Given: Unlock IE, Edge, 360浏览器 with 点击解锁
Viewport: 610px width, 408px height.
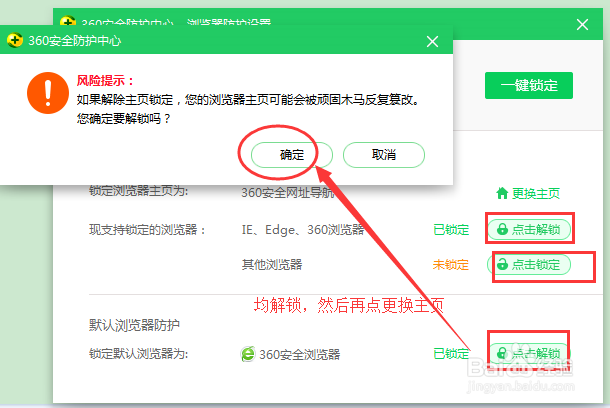Looking at the screenshot, I should click(529, 229).
